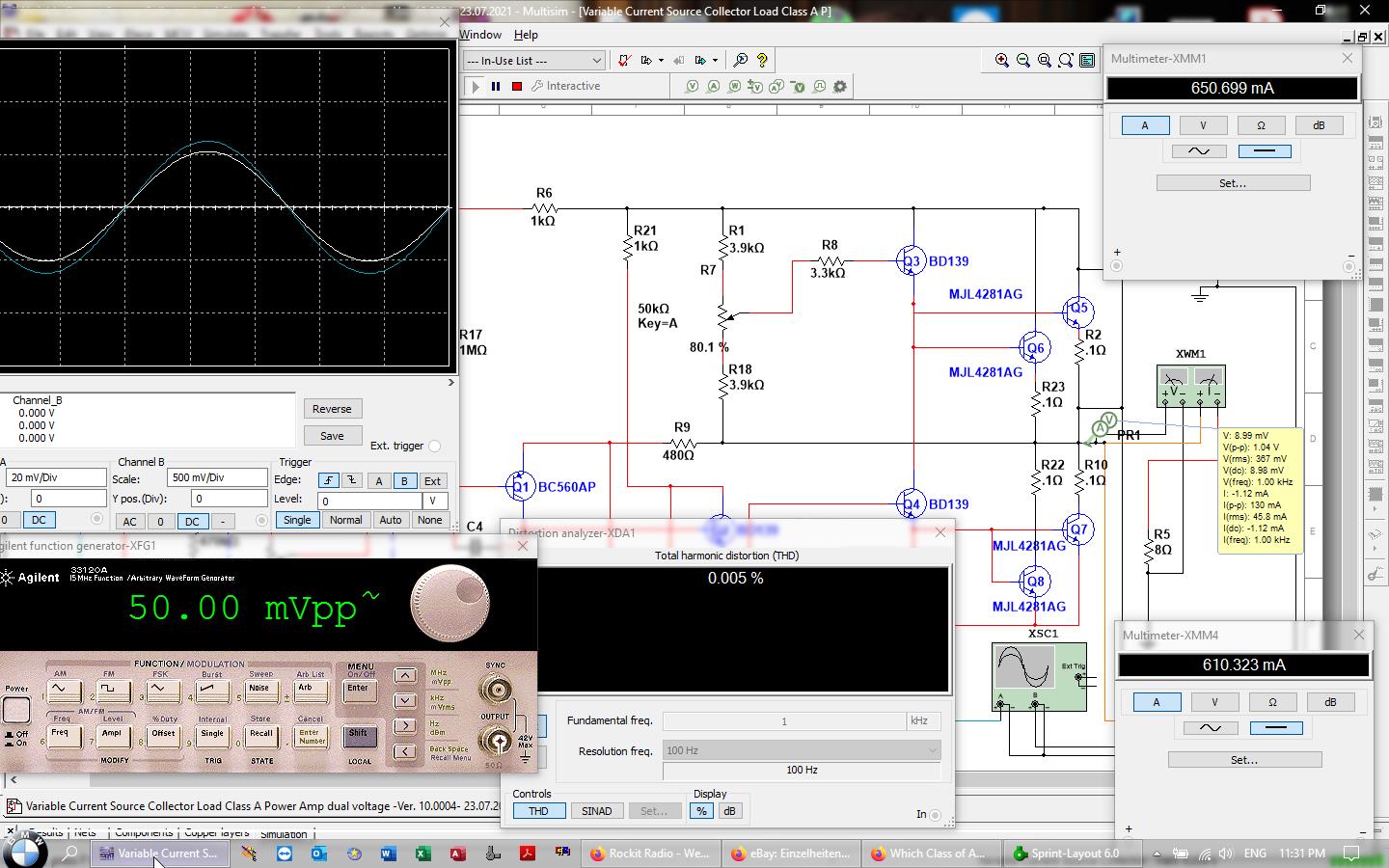This screenshot has width=1389, height=868.
Task: Show distortion in dB
Action: point(729,811)
